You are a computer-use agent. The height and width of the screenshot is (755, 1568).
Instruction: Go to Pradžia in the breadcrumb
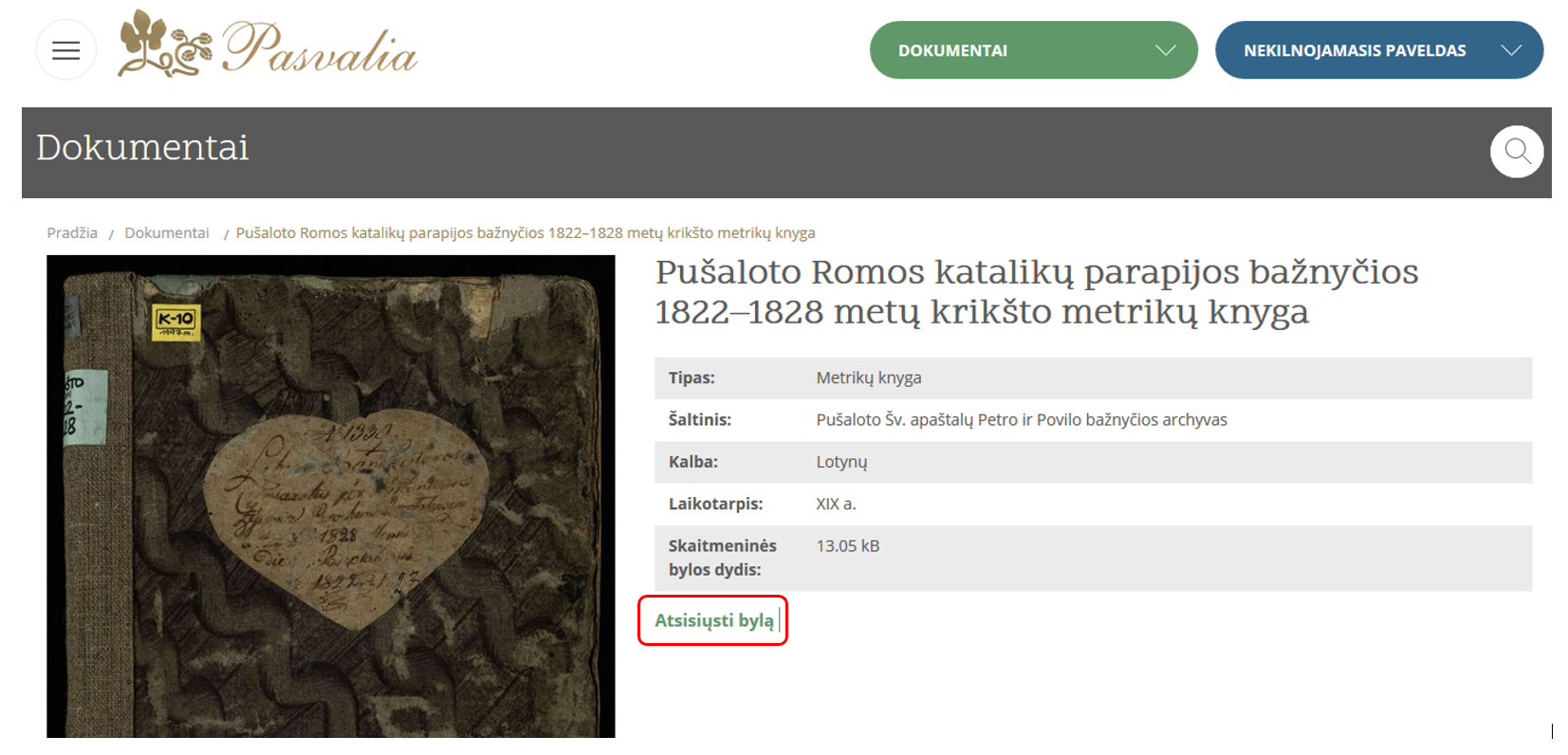[x=72, y=233]
